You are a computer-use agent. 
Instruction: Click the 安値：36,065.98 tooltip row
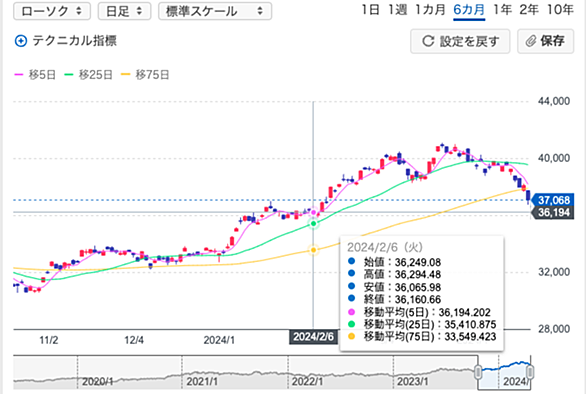click(394, 287)
